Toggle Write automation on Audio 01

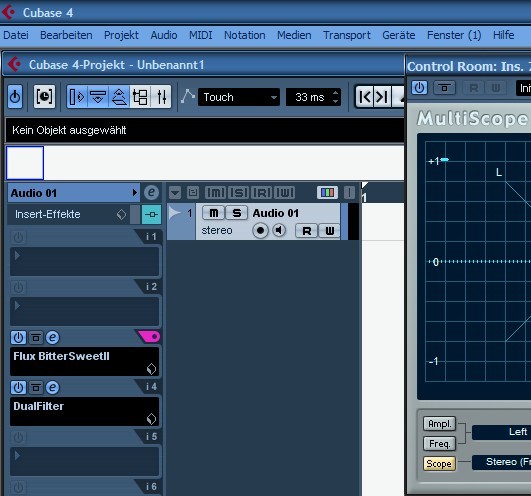click(x=330, y=231)
